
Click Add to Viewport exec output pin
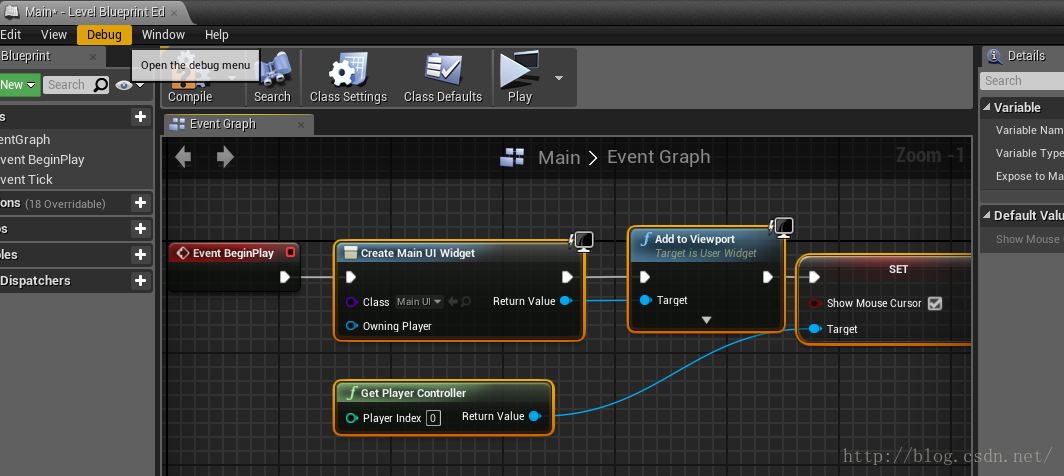click(x=767, y=277)
